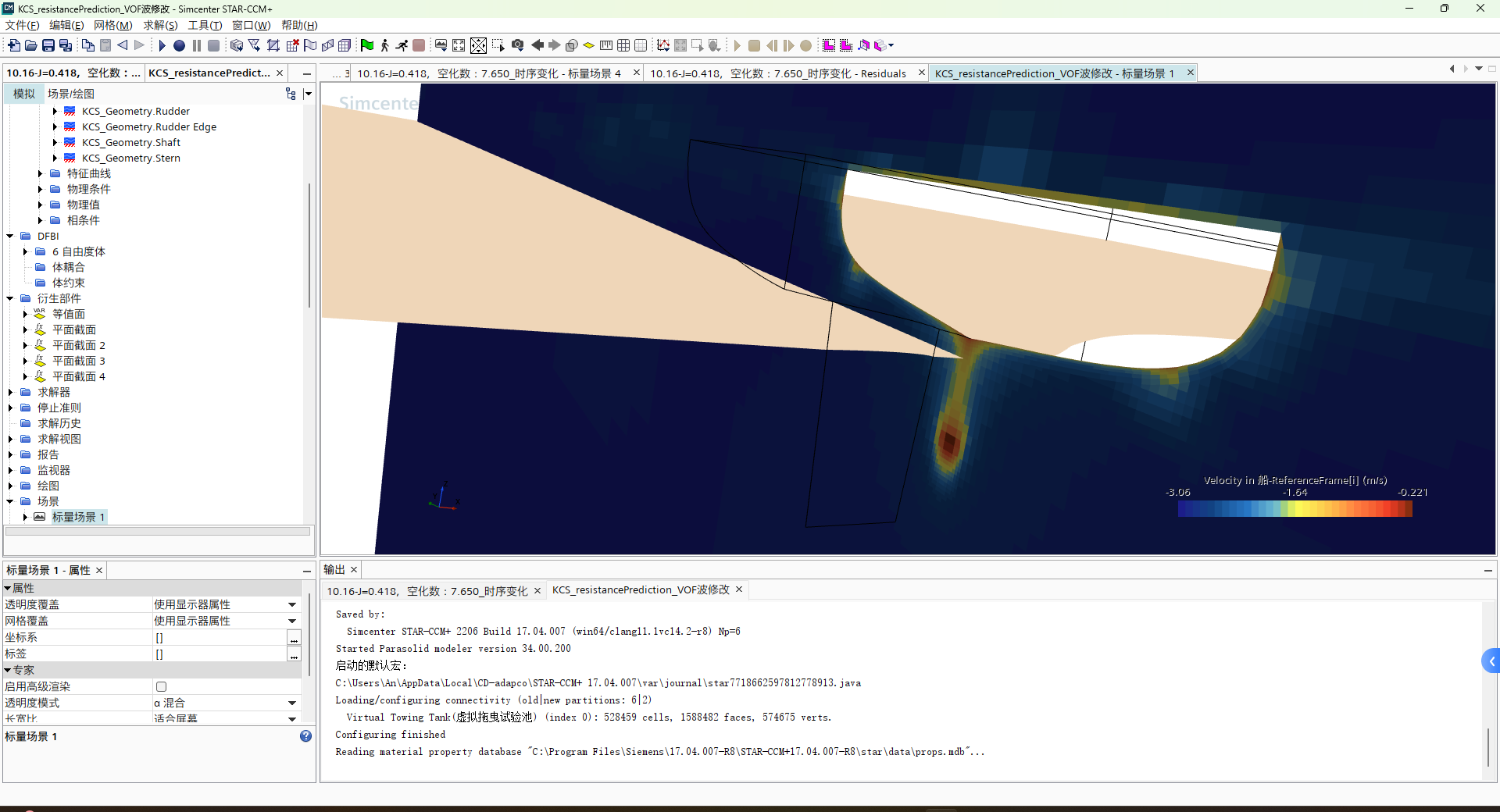The width and height of the screenshot is (1500, 812).
Task: Click the Clear Generated Meshes red-X icon
Action: pos(292,45)
